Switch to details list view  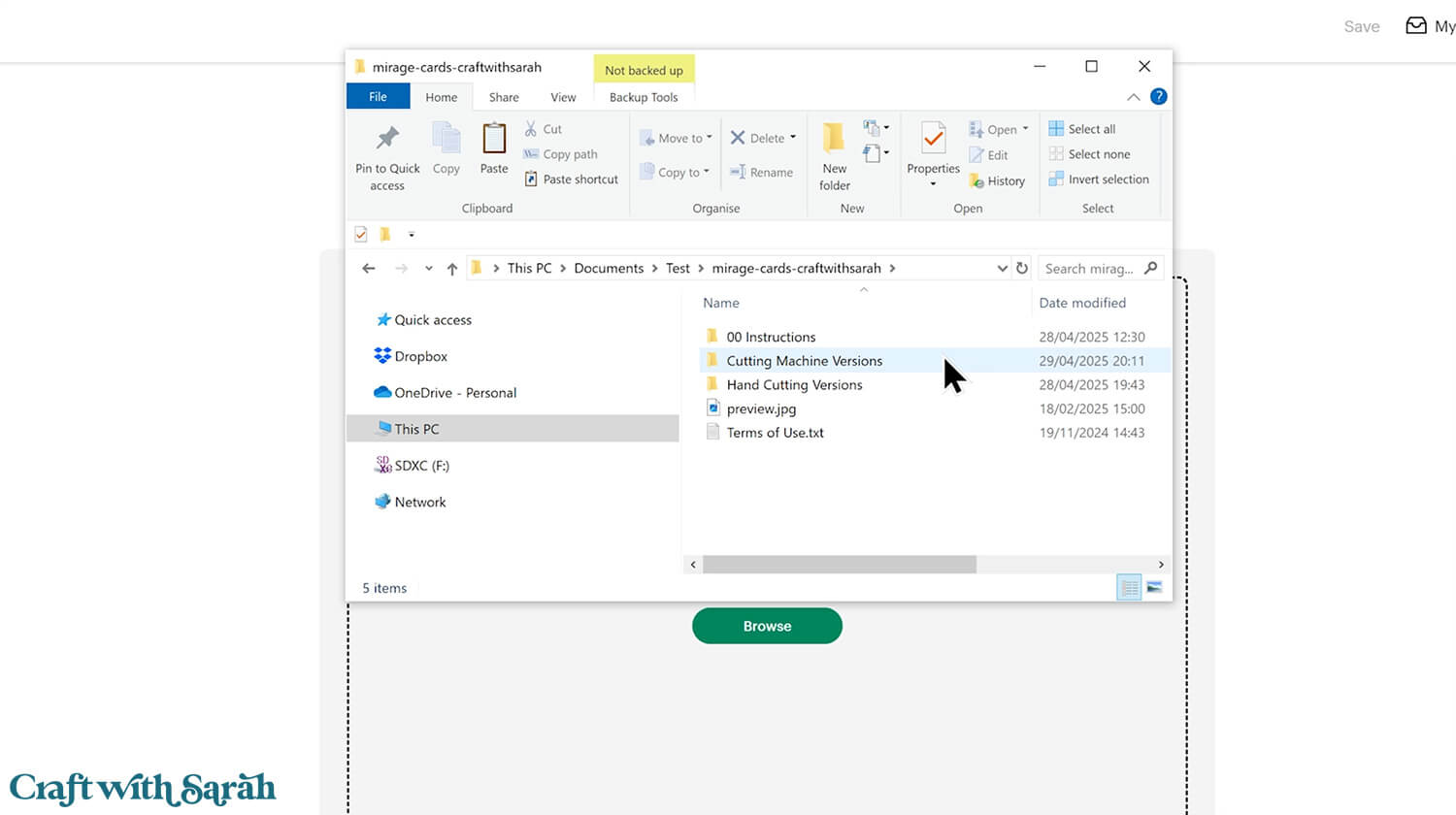click(x=1129, y=587)
